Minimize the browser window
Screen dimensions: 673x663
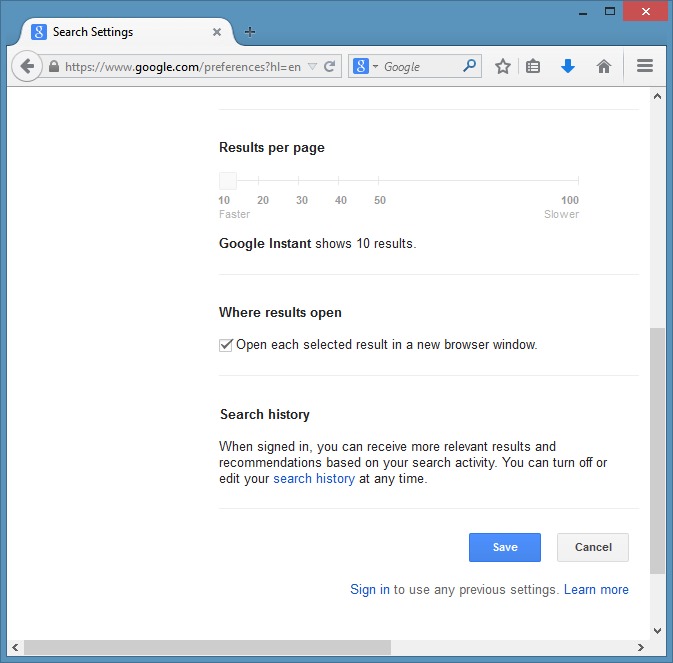tap(582, 12)
